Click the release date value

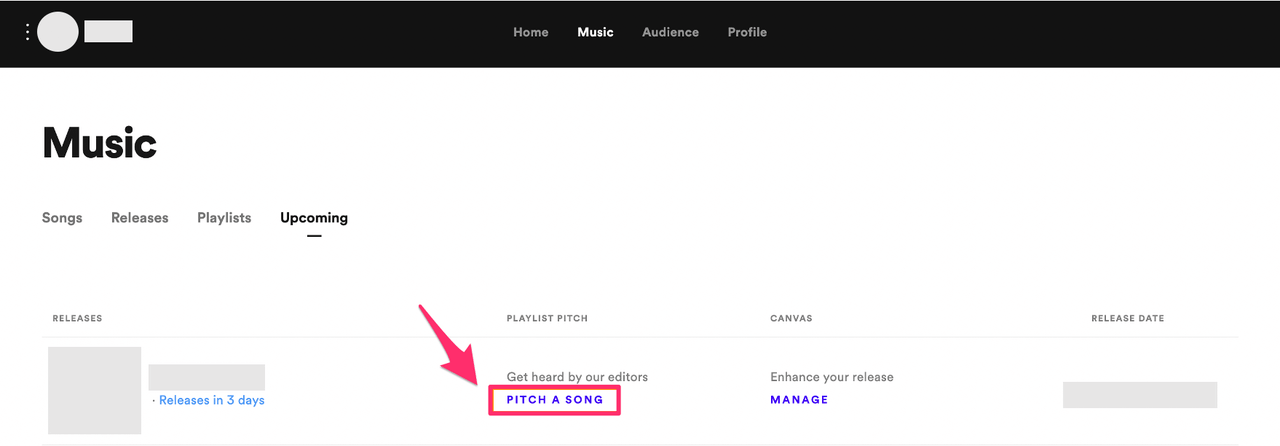(x=1139, y=394)
